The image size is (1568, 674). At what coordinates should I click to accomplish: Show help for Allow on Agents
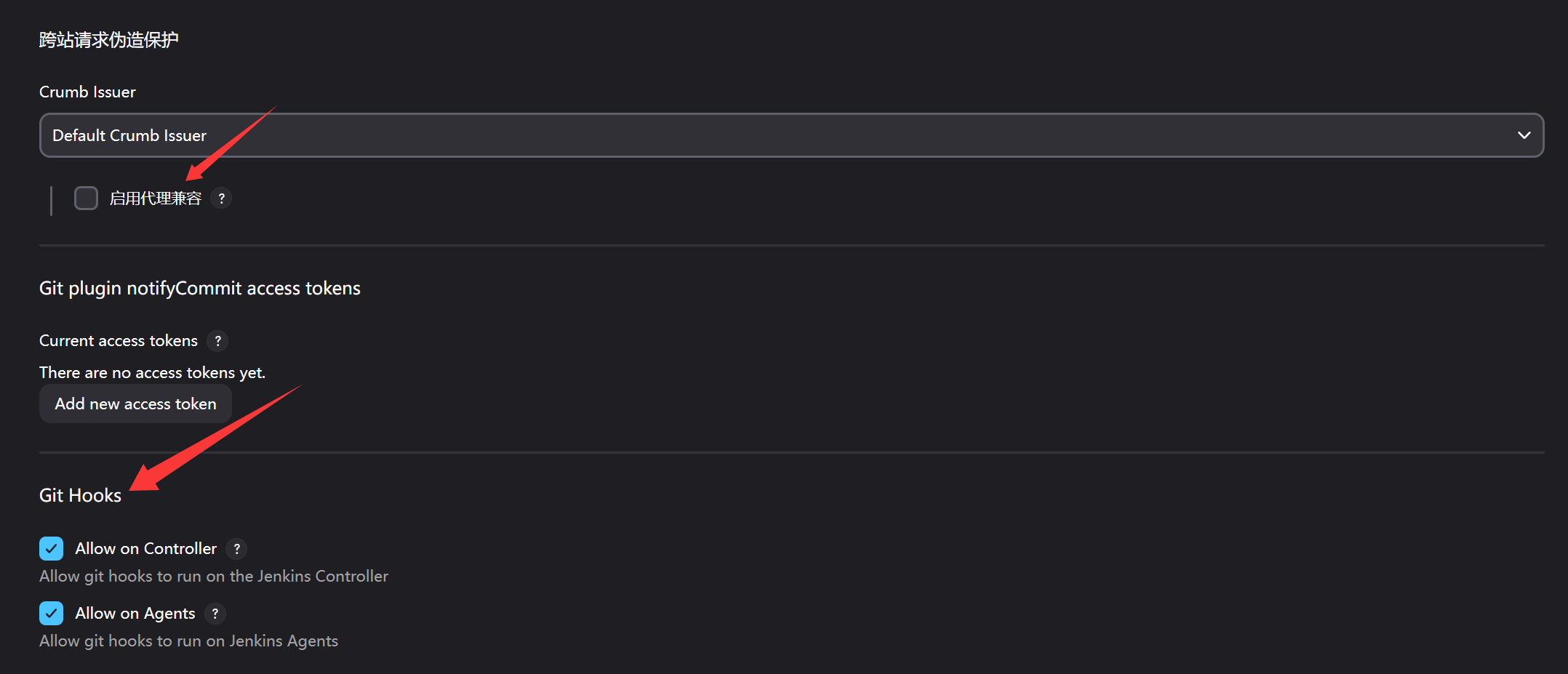tap(215, 614)
